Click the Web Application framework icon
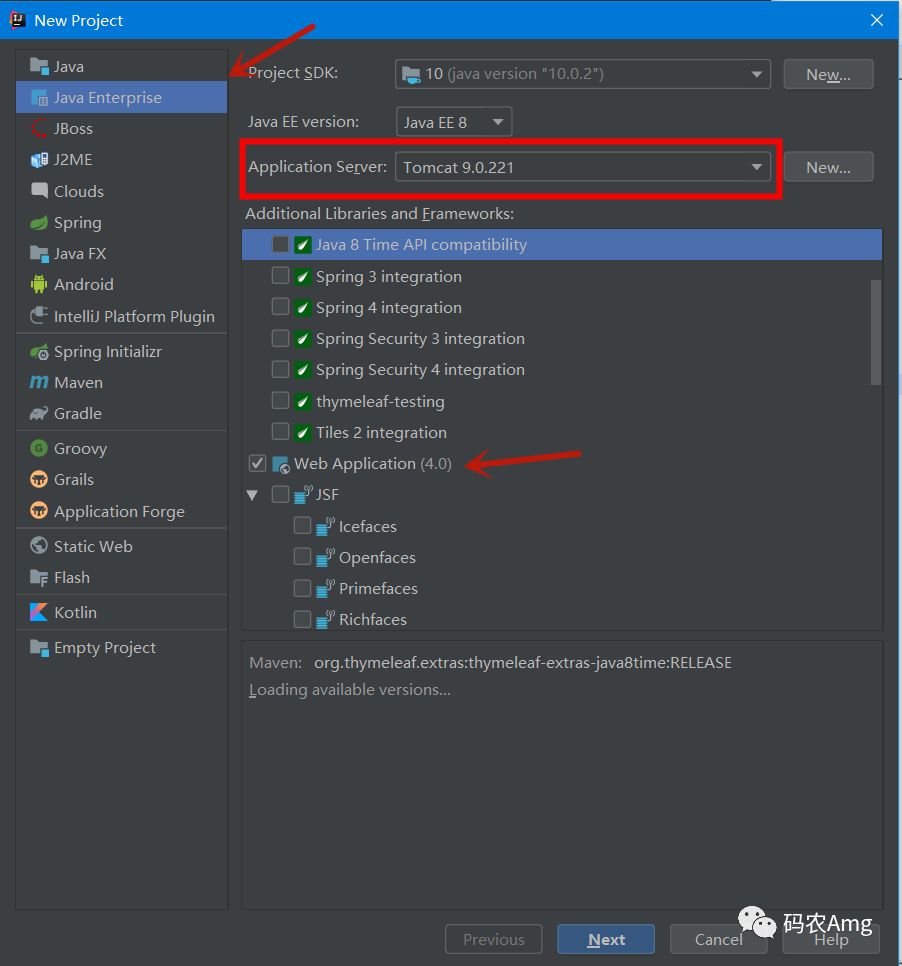The height and width of the screenshot is (966, 902). 280,464
